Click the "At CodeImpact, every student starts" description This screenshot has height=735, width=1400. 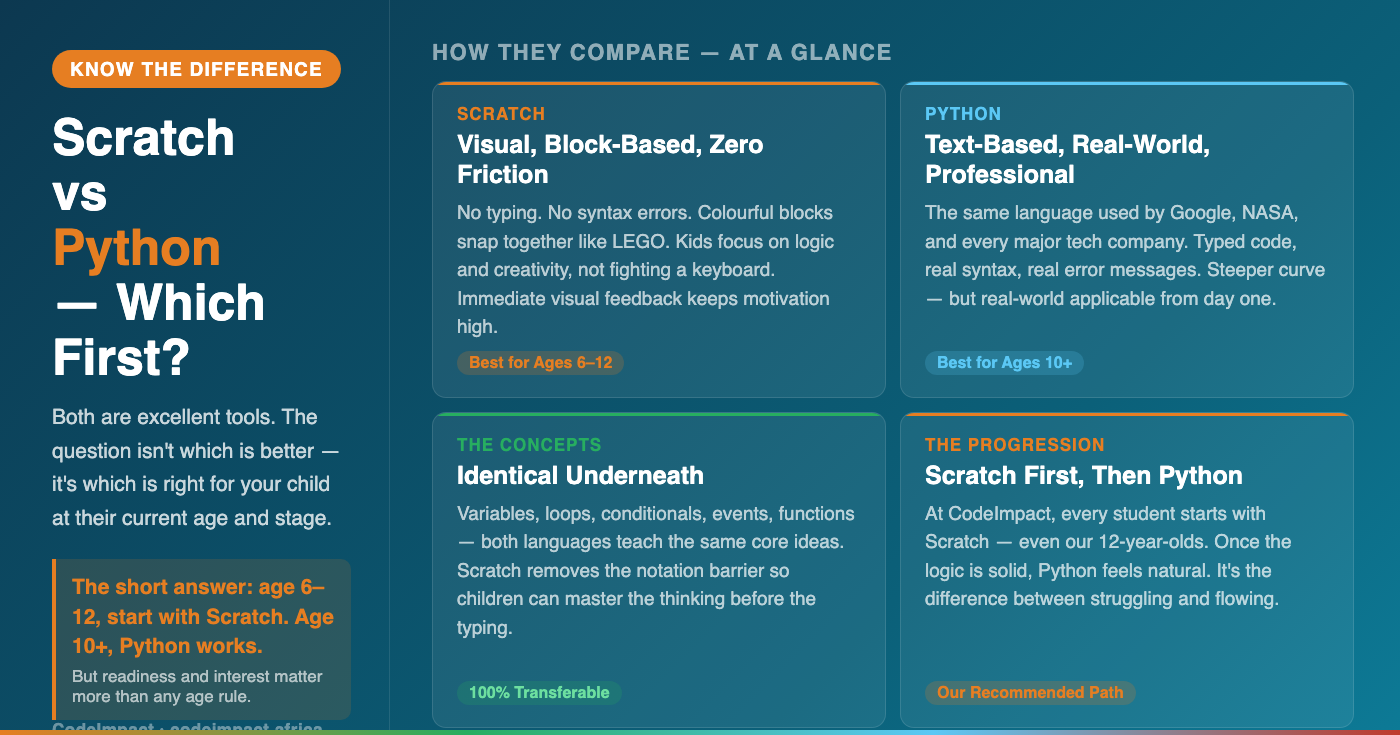coord(1108,557)
